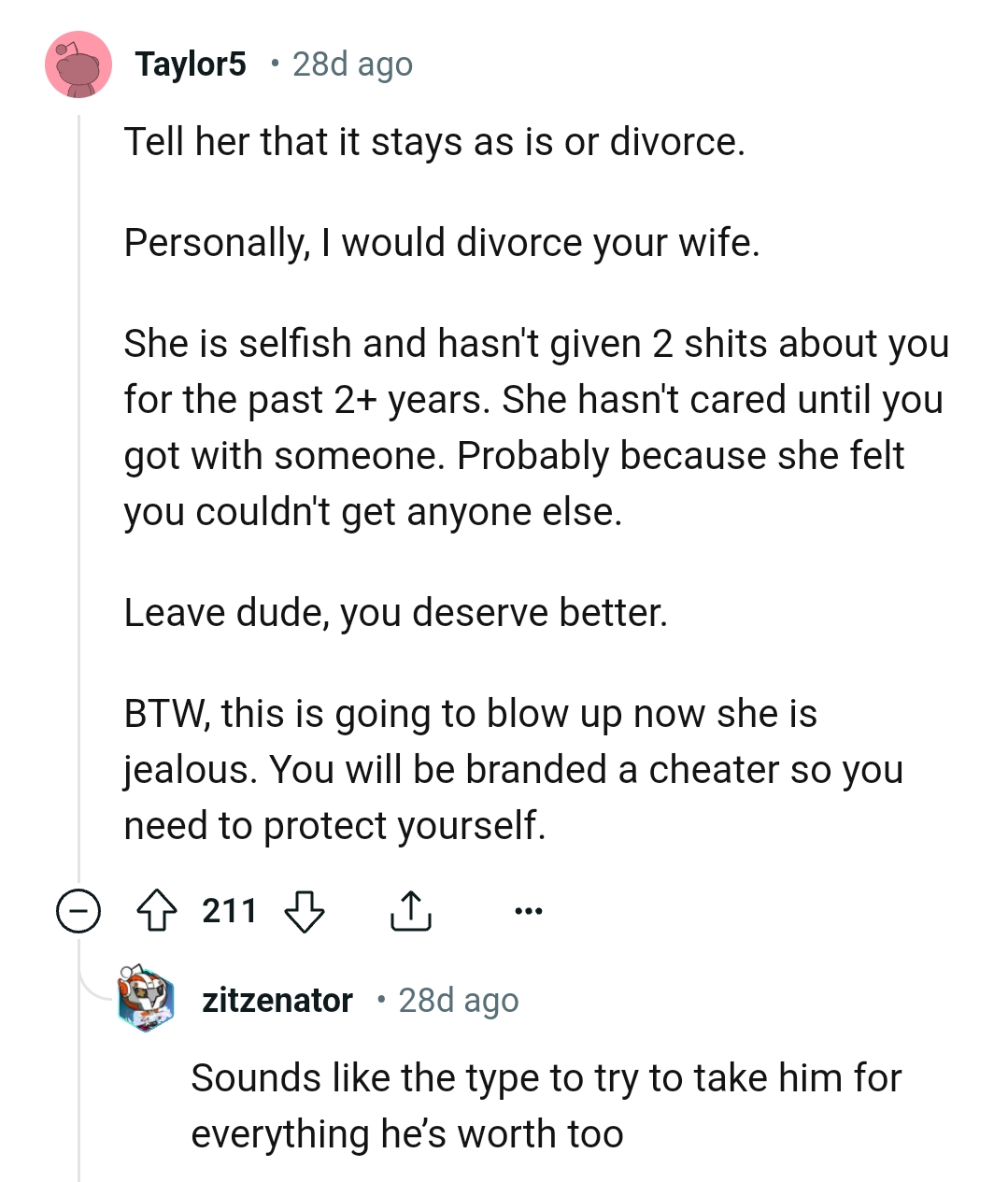Select the 211 vote count
The image size is (1008, 1182).
click(229, 909)
